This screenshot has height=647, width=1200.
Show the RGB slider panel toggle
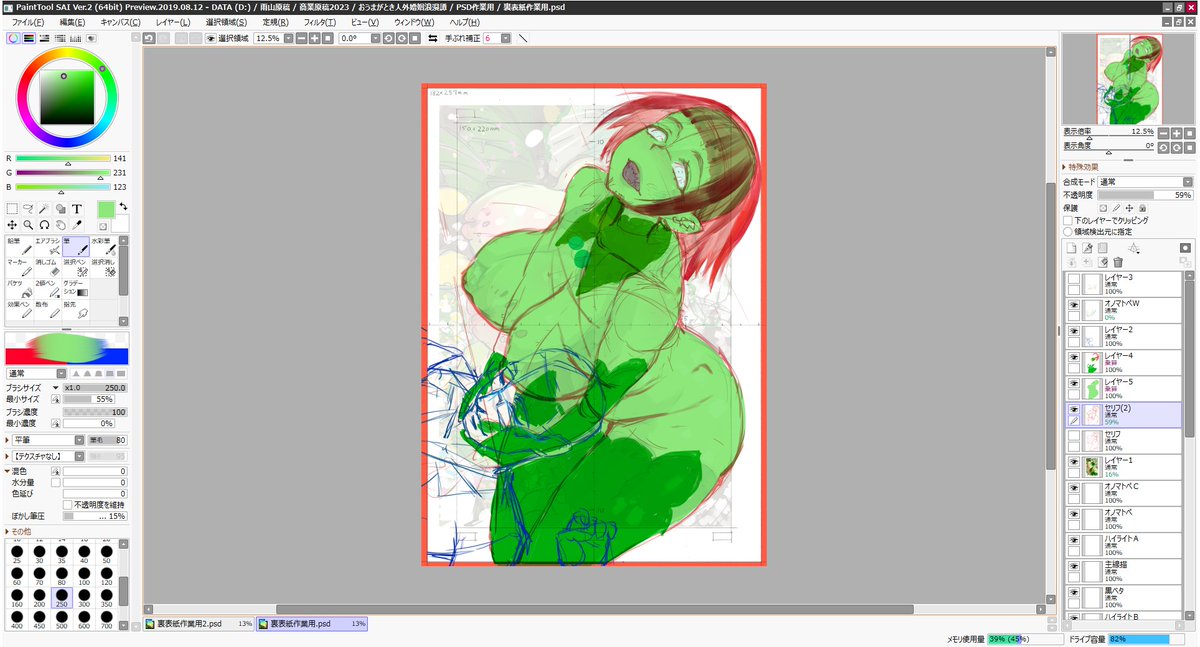(x=29, y=38)
